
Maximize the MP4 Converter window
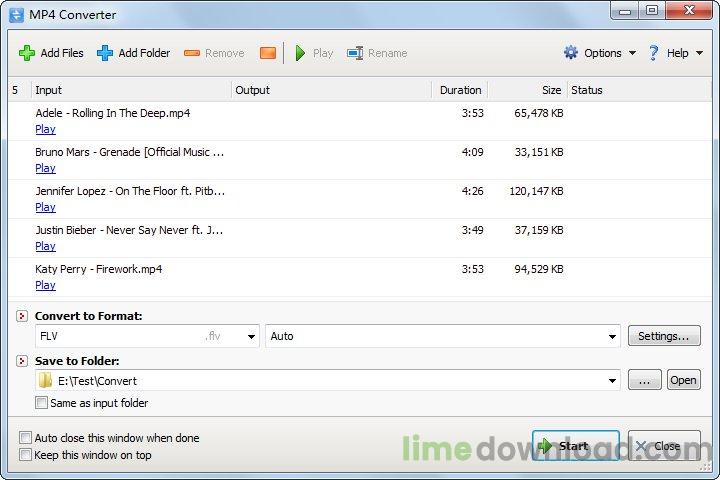(652, 11)
